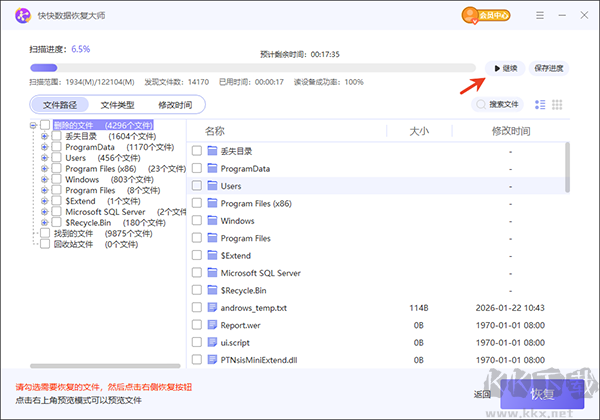
Task: Click the ProgramData folder icon in list
Action: [x=212, y=169]
